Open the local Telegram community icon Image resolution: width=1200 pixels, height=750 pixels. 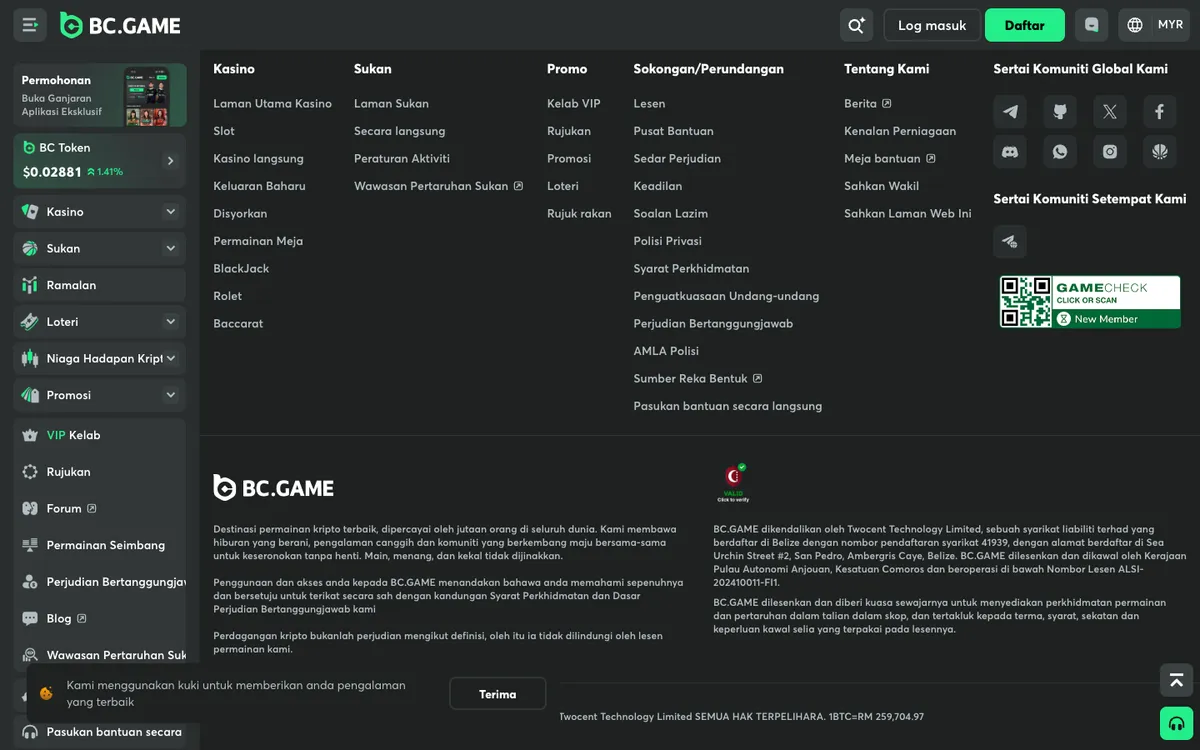click(1010, 241)
